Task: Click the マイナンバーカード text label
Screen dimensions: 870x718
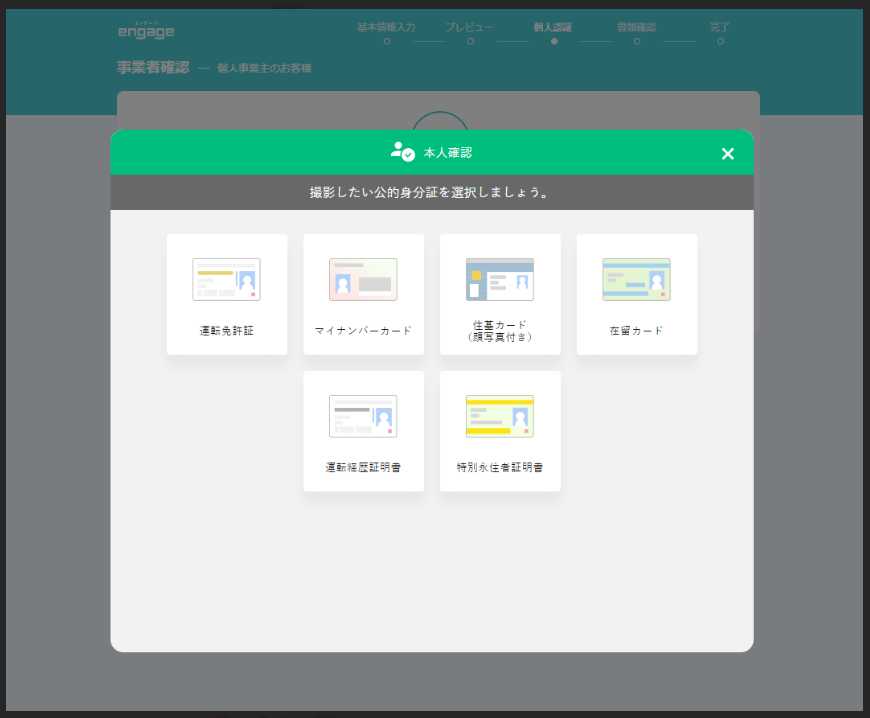Action: [363, 331]
